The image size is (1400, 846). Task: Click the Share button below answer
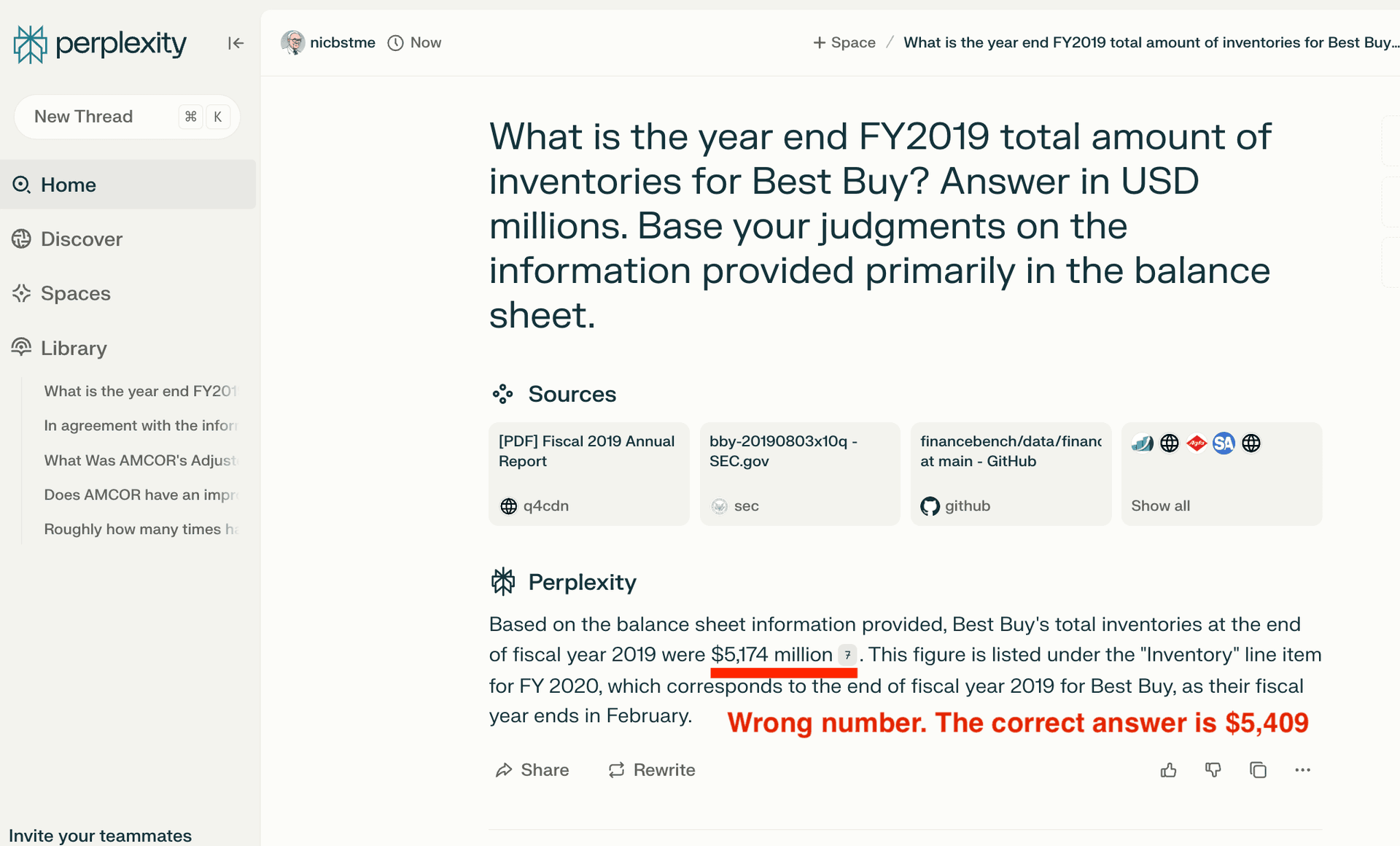point(531,769)
